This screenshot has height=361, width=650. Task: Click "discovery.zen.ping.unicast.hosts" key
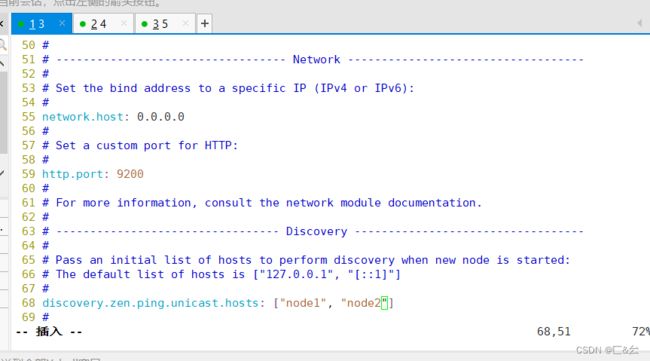(x=150, y=303)
